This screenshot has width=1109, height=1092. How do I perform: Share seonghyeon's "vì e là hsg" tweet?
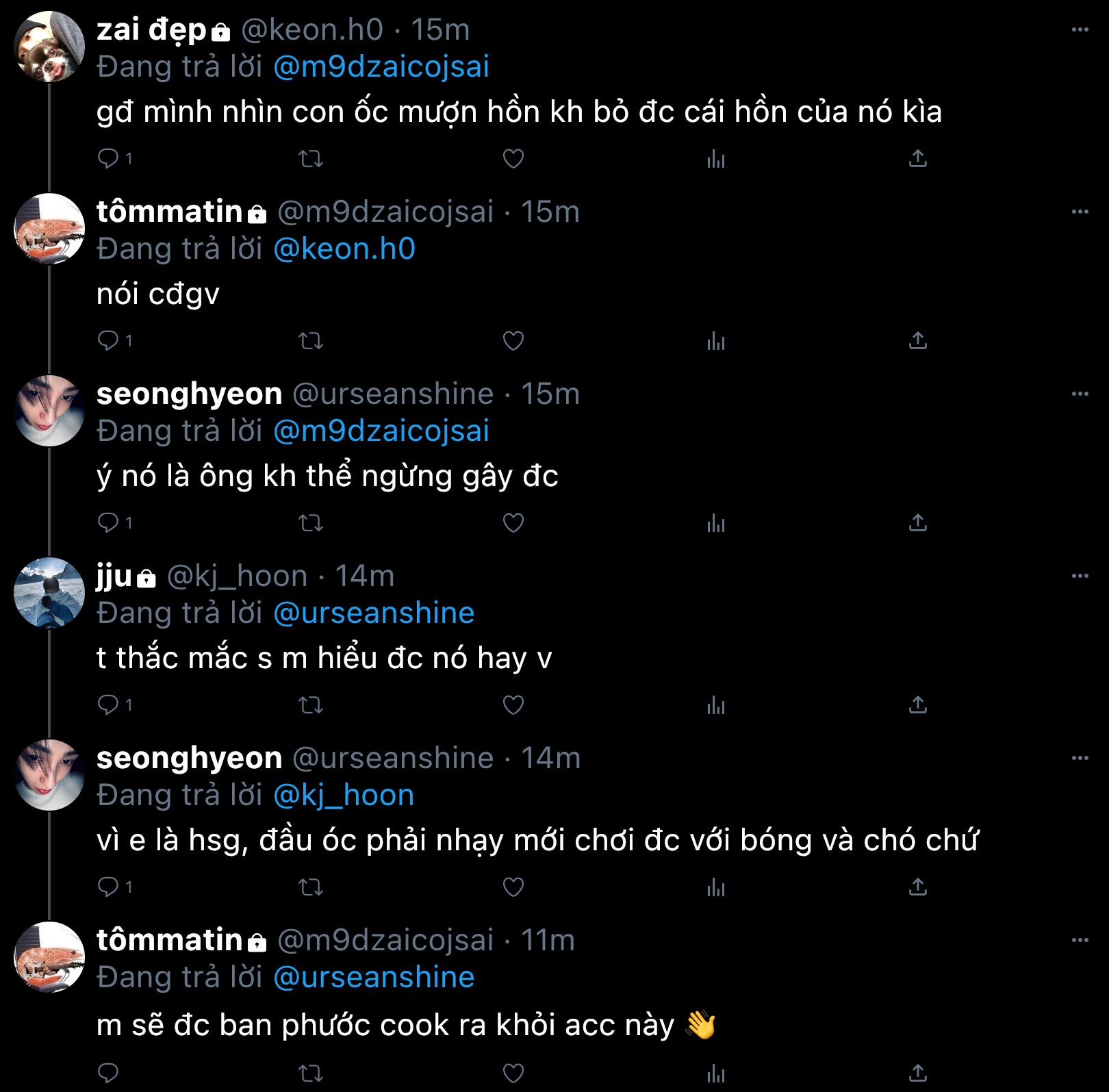point(917,887)
